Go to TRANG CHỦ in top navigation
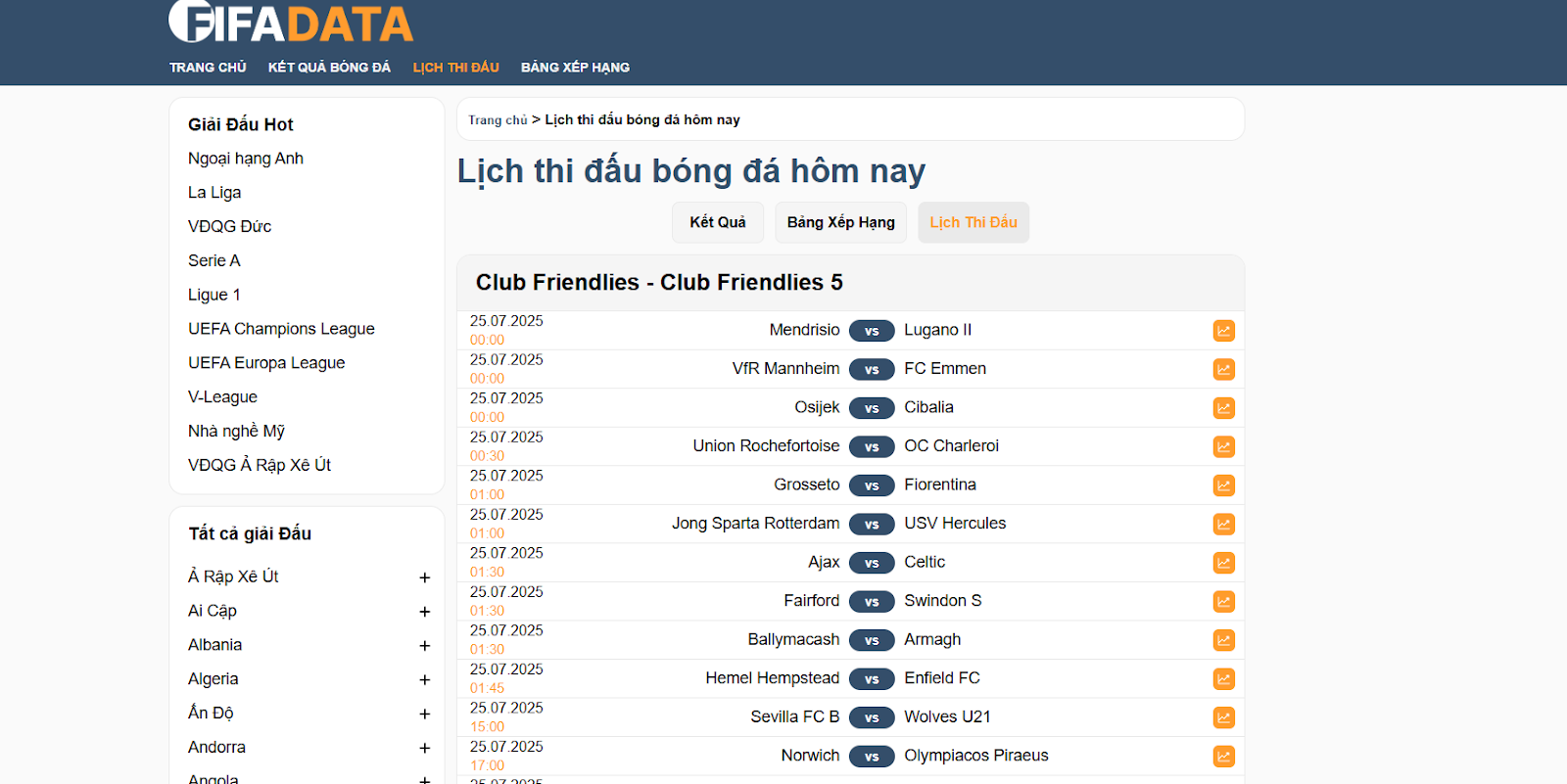This screenshot has height=784, width=1567. pos(208,68)
